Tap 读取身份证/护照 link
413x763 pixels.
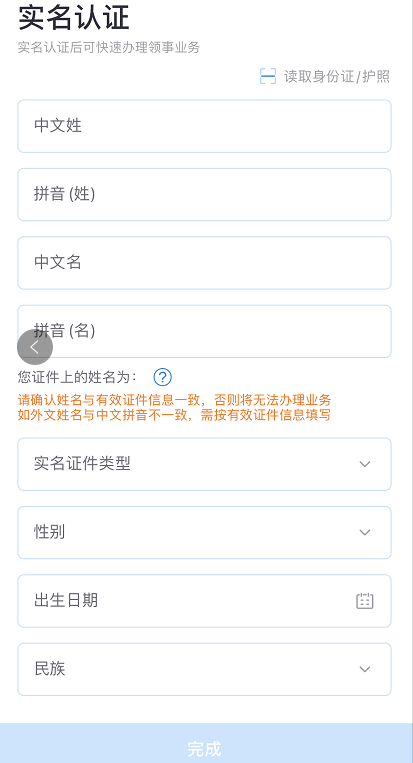coord(337,76)
